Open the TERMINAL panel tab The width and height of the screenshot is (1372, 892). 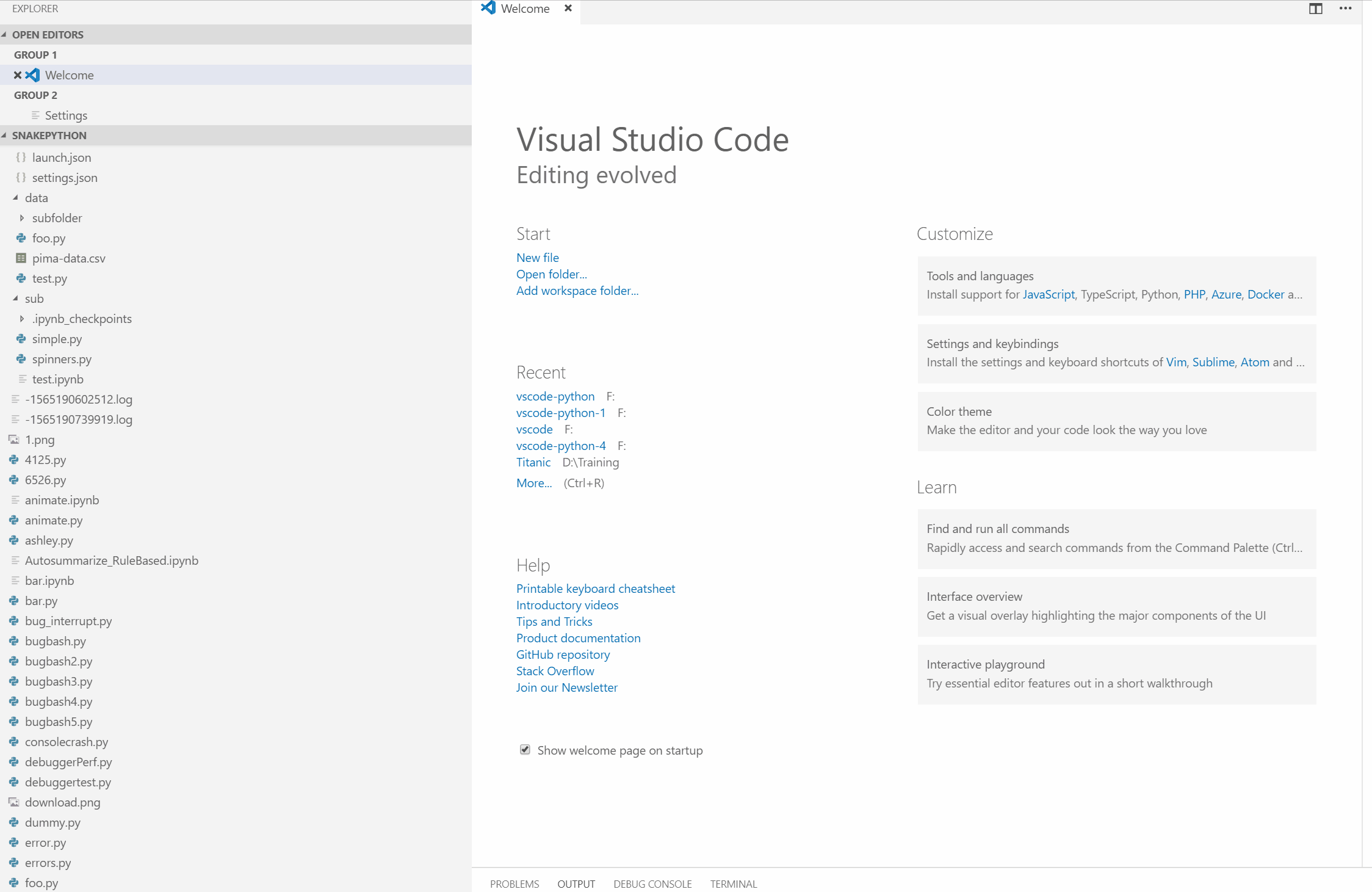tap(734, 883)
